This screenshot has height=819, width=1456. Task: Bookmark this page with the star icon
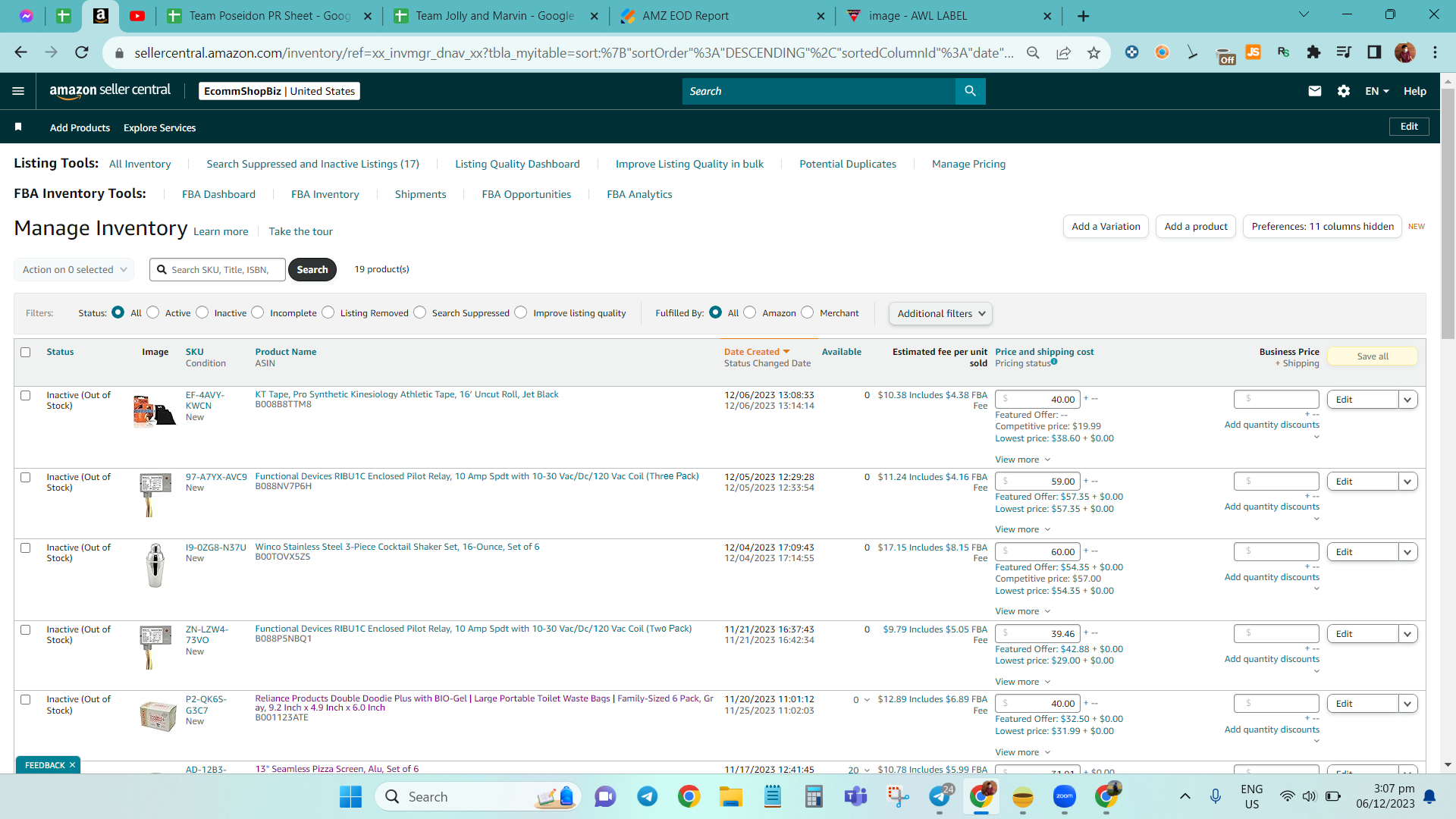[x=1094, y=52]
